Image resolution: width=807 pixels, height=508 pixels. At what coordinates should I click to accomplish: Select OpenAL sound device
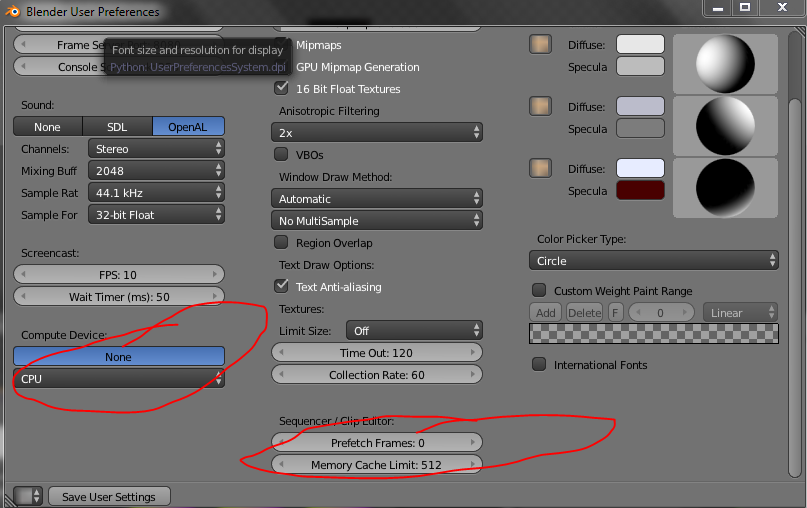(188, 127)
